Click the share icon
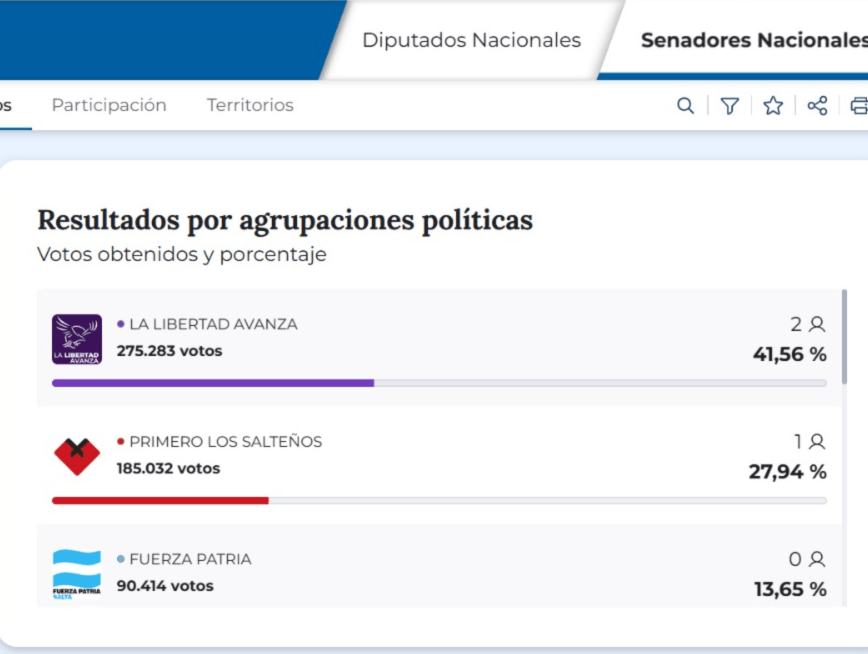This screenshot has height=654, width=868. pos(817,105)
